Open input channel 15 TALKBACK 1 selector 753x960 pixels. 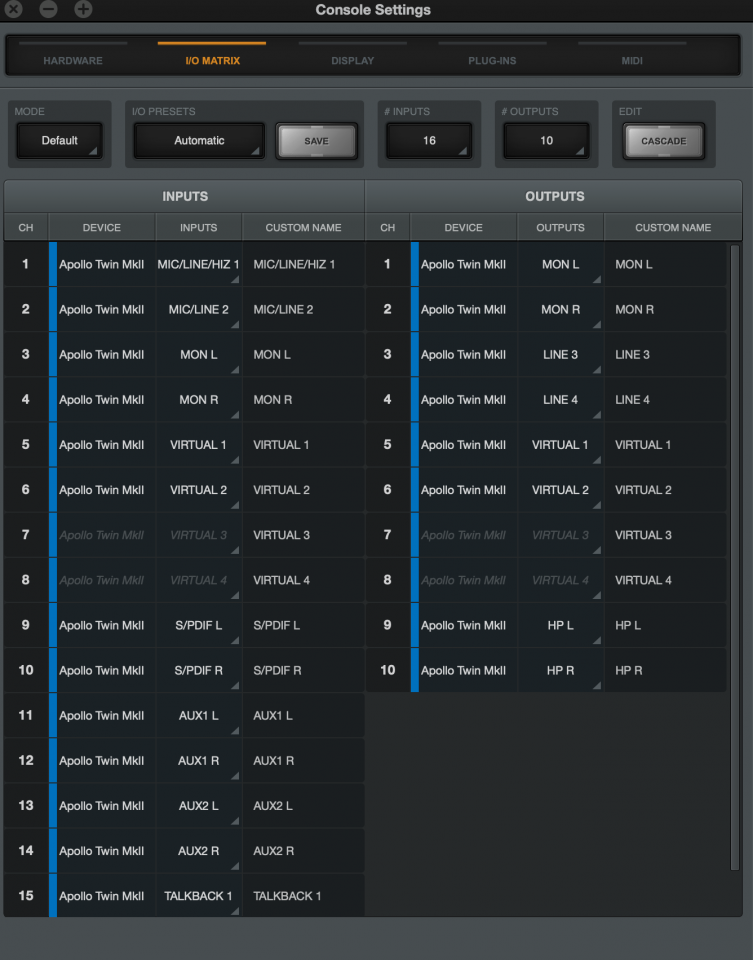(x=198, y=896)
